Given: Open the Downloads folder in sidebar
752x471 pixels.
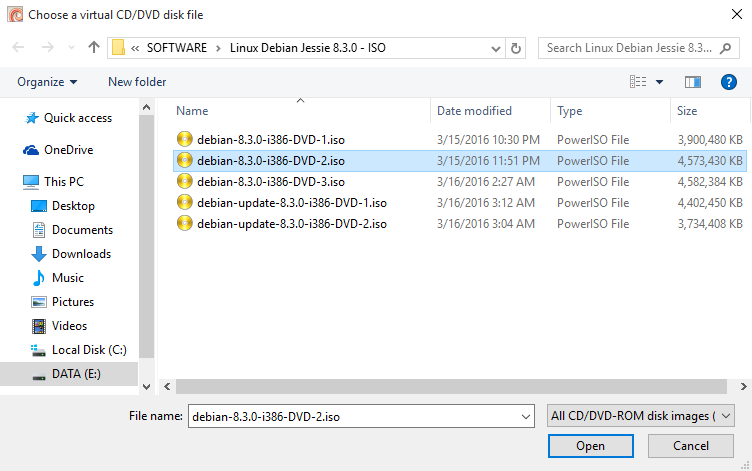Looking at the screenshot, I should coord(71,254).
